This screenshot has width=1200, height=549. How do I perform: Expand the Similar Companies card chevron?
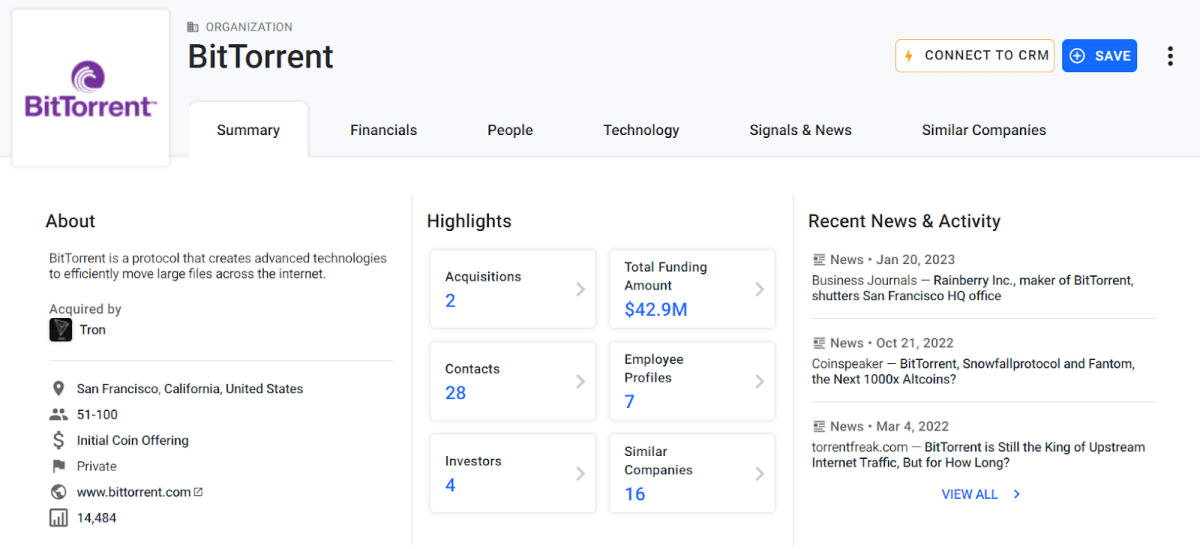pos(759,473)
